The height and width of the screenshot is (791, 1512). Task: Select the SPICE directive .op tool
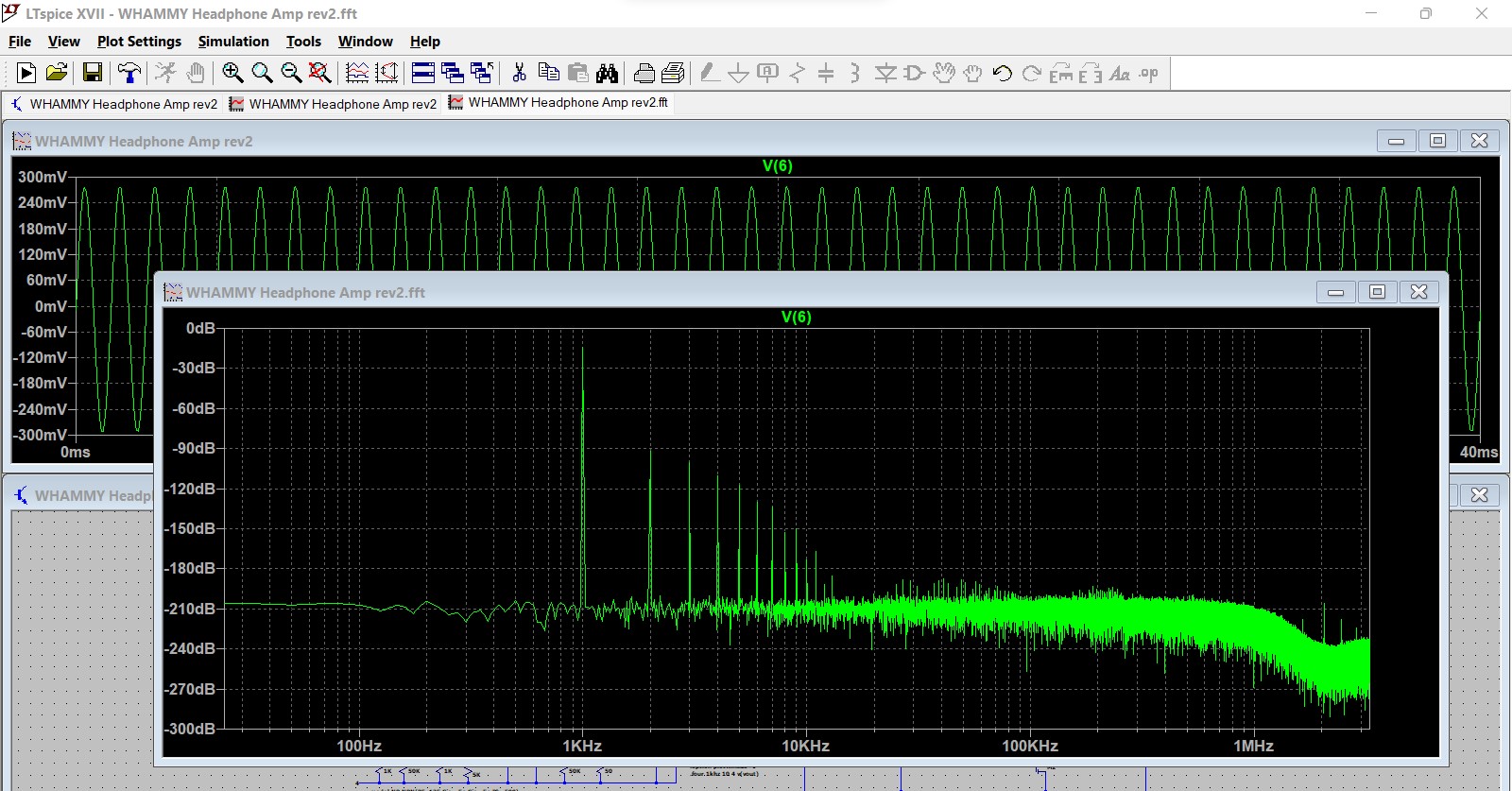[x=1148, y=73]
